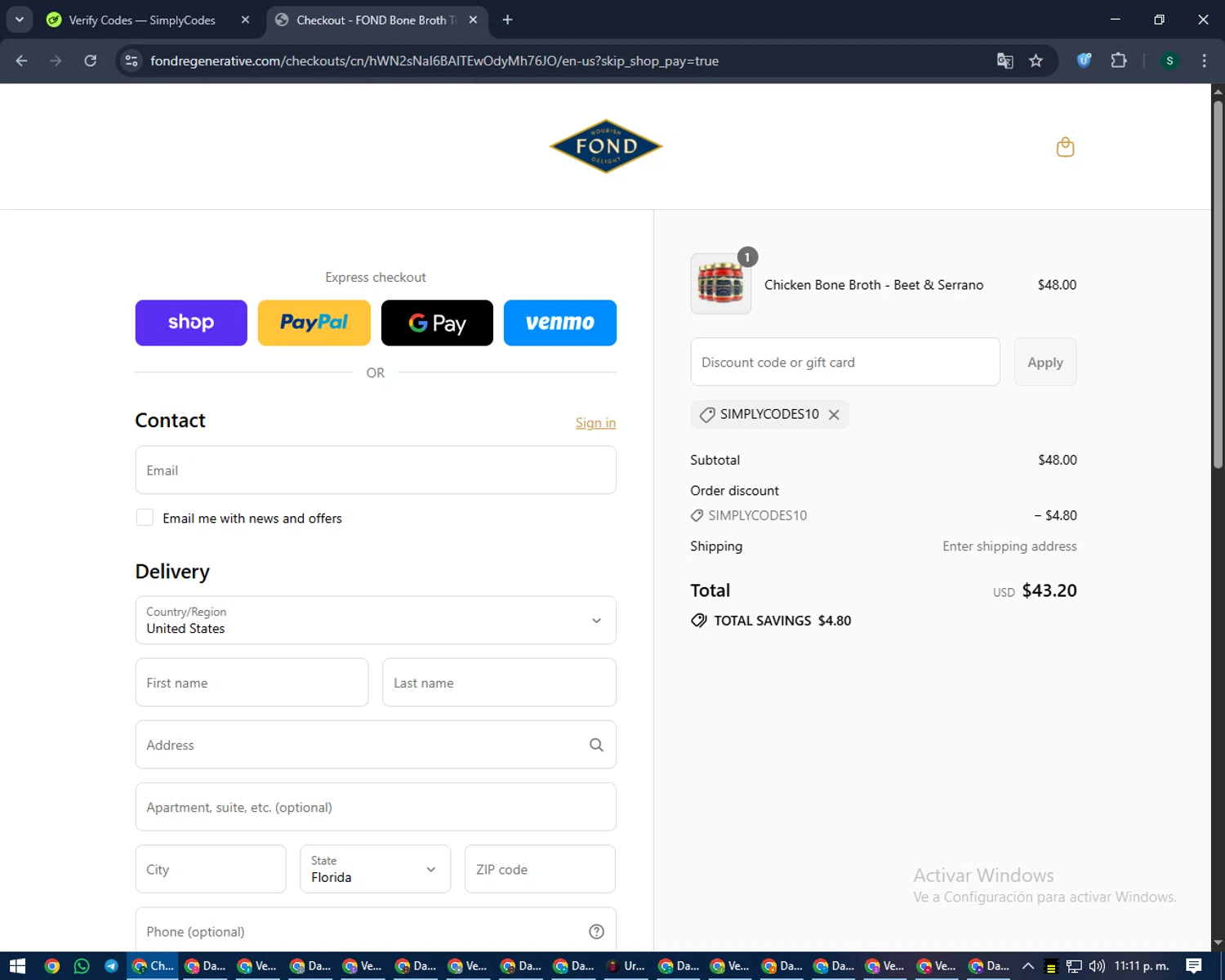
Task: Select the Checkout FOND Bone Broth tab
Action: pos(376,20)
